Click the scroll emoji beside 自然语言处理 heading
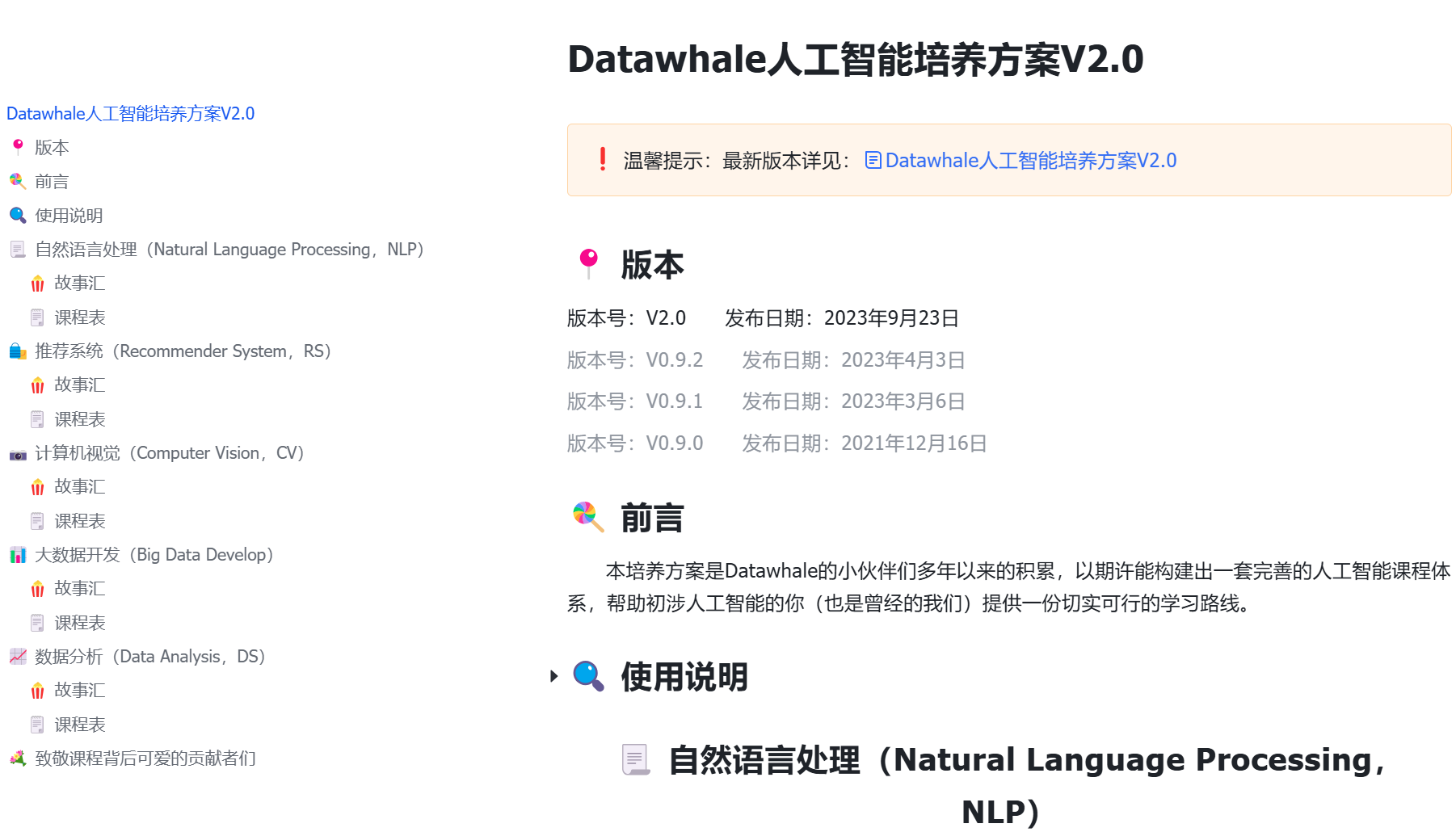Image resolution: width=1456 pixels, height=832 pixels. coord(636,759)
